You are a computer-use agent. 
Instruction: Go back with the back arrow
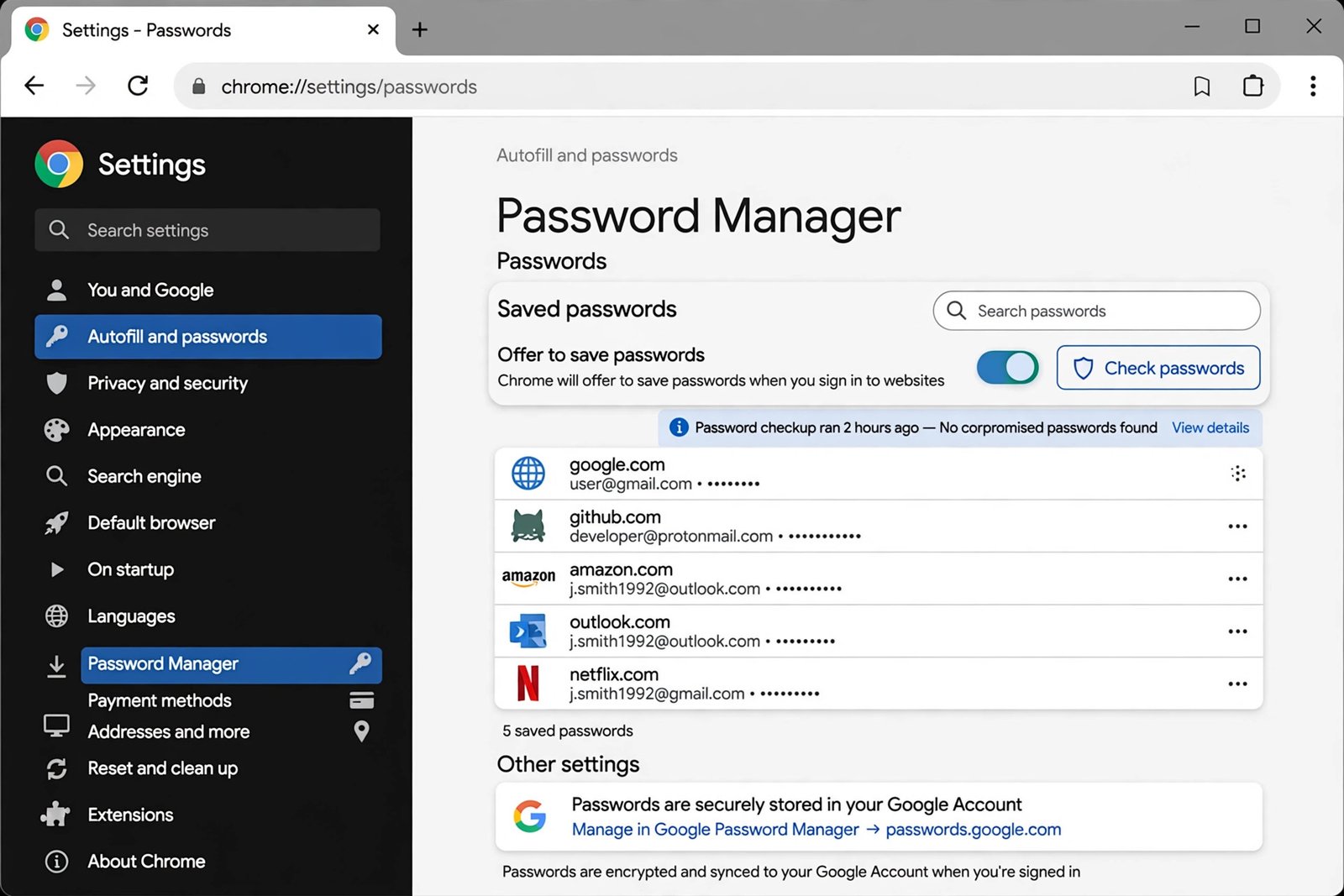pyautogui.click(x=34, y=86)
